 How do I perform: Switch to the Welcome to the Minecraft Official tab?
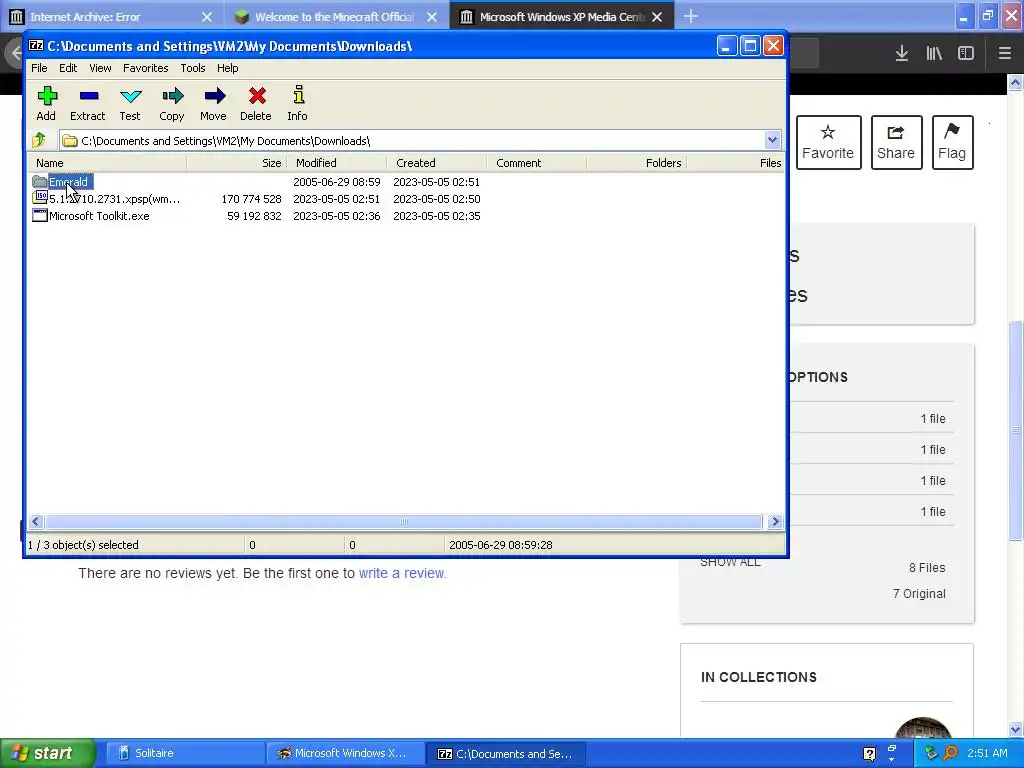[x=334, y=17]
